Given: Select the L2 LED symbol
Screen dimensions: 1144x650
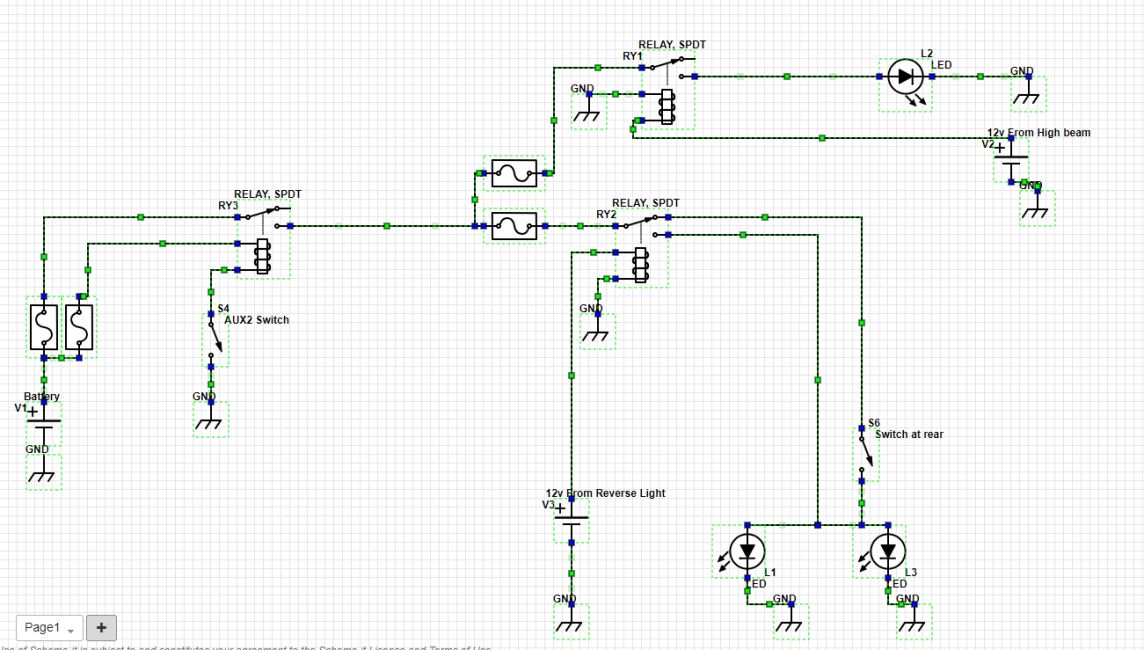Looking at the screenshot, I should pyautogui.click(x=905, y=77).
